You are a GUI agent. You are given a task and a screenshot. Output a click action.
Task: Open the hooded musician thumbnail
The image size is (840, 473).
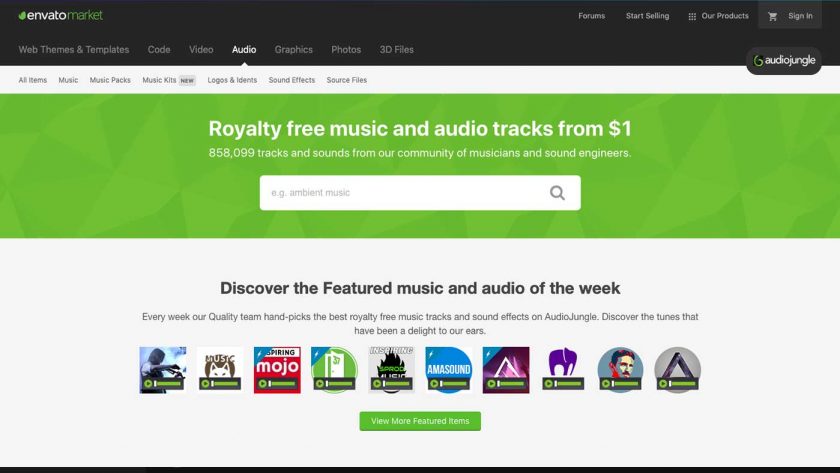(163, 370)
